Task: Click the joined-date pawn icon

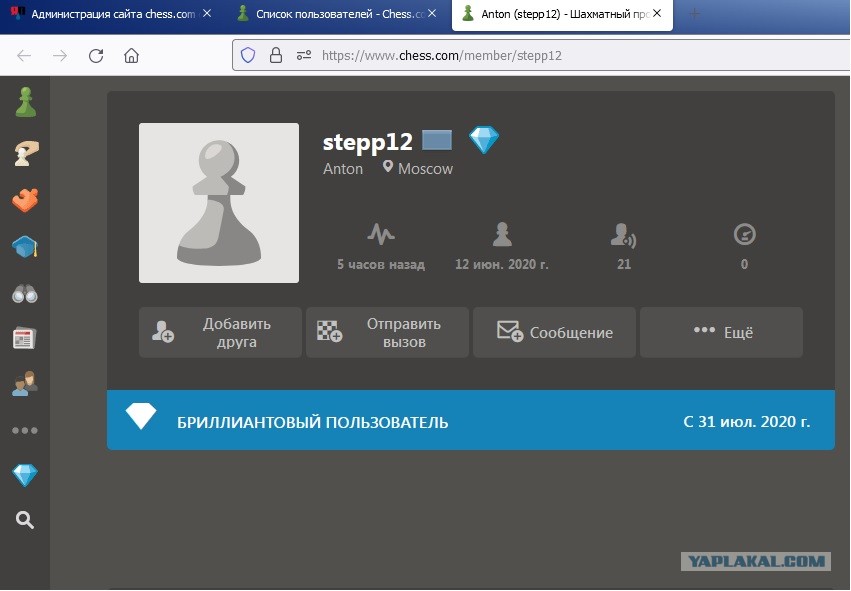Action: point(502,234)
